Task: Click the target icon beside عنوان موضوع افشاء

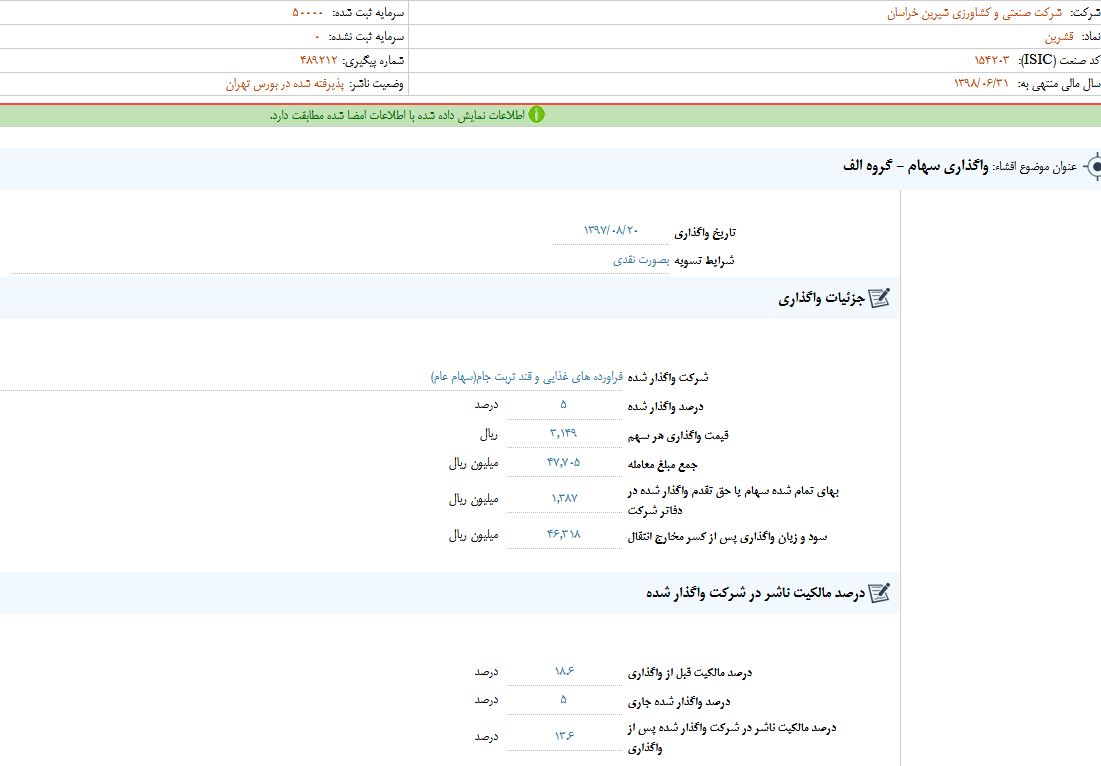Action: click(x=1093, y=166)
